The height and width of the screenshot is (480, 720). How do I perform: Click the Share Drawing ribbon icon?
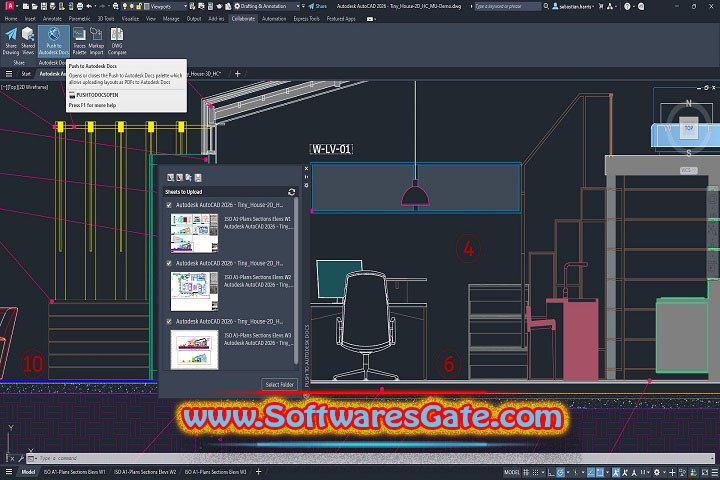(11, 41)
